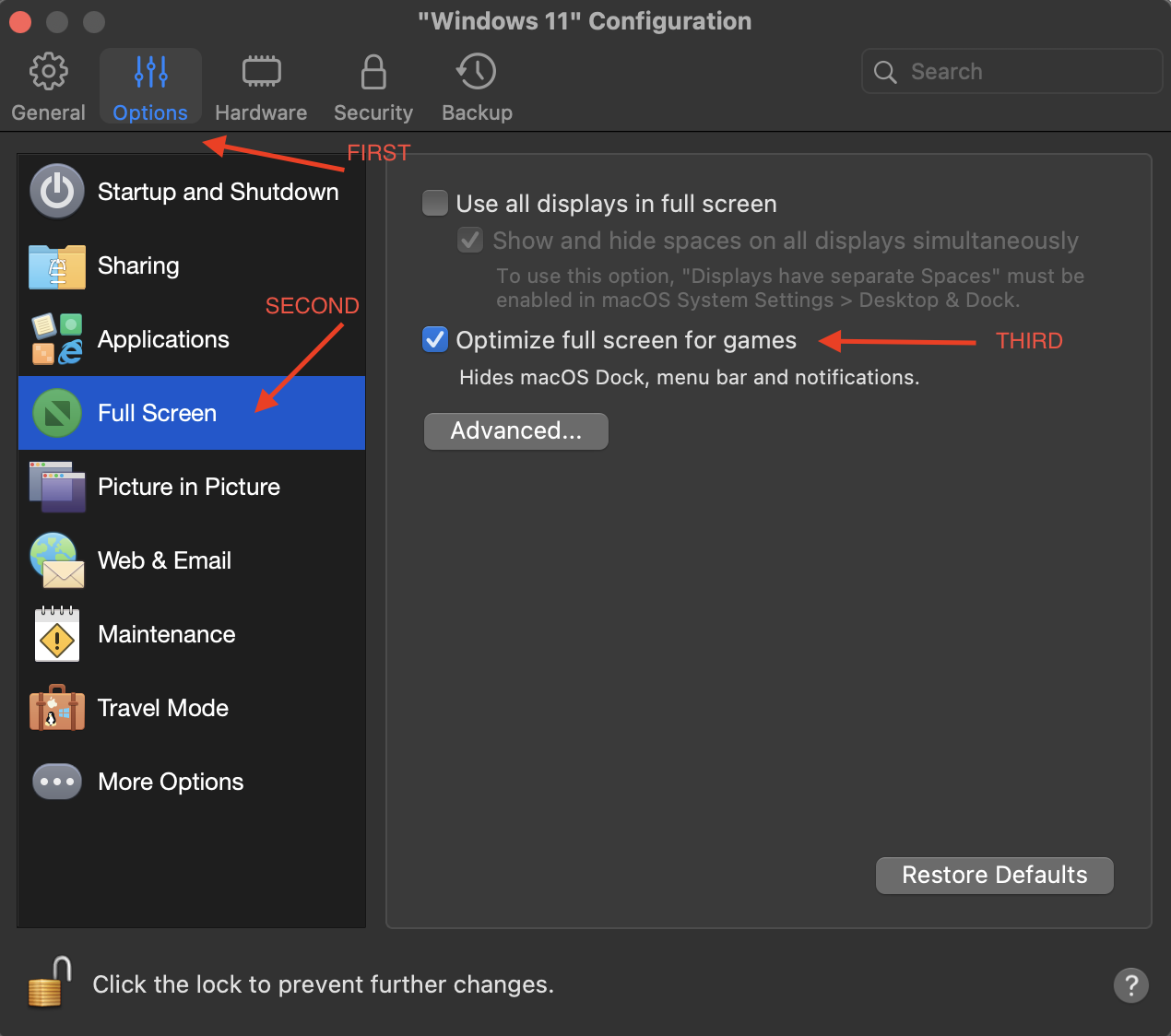Select the Web & Email globe icon

(57, 560)
